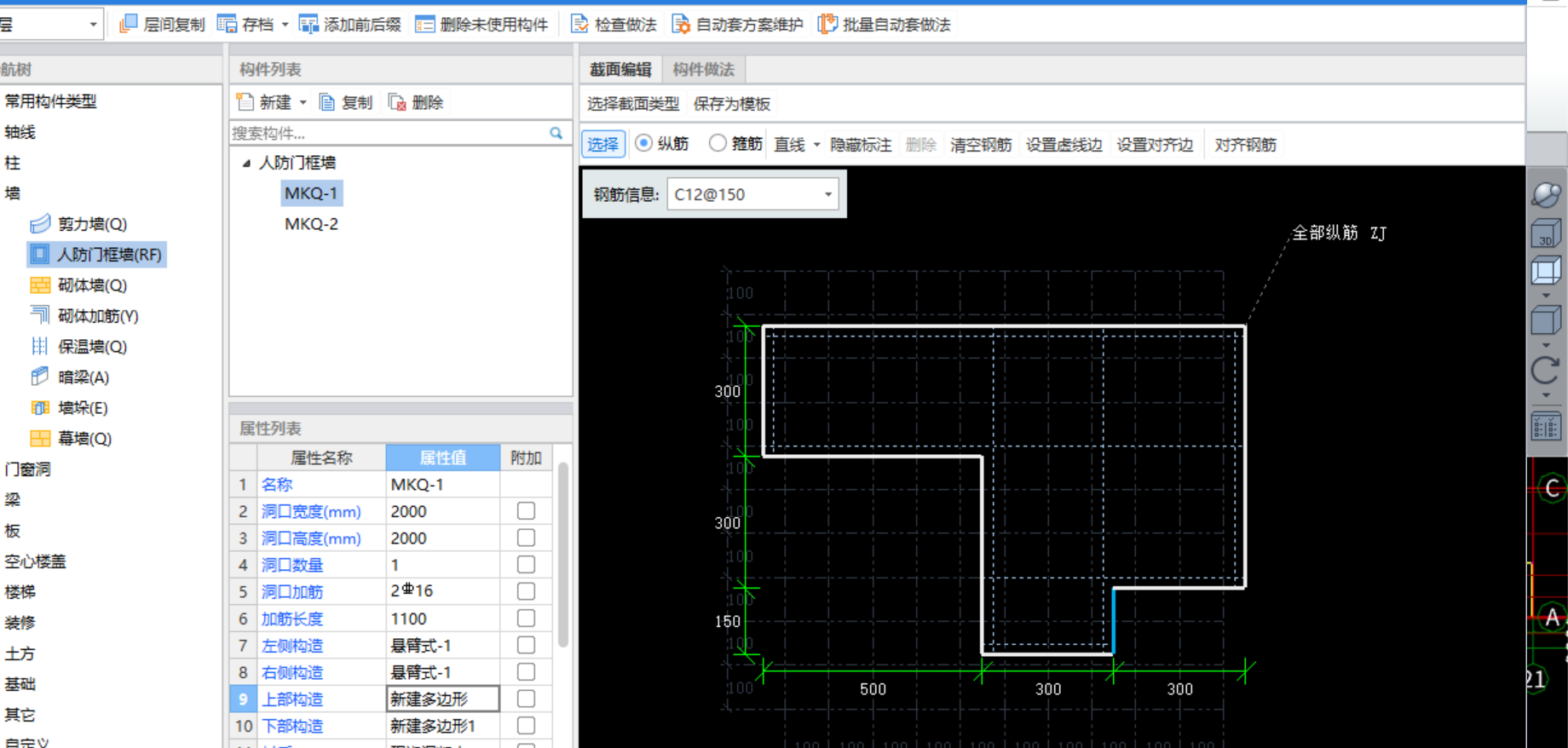Click the 3D view cube icon
1568x748 pixels.
1546,233
